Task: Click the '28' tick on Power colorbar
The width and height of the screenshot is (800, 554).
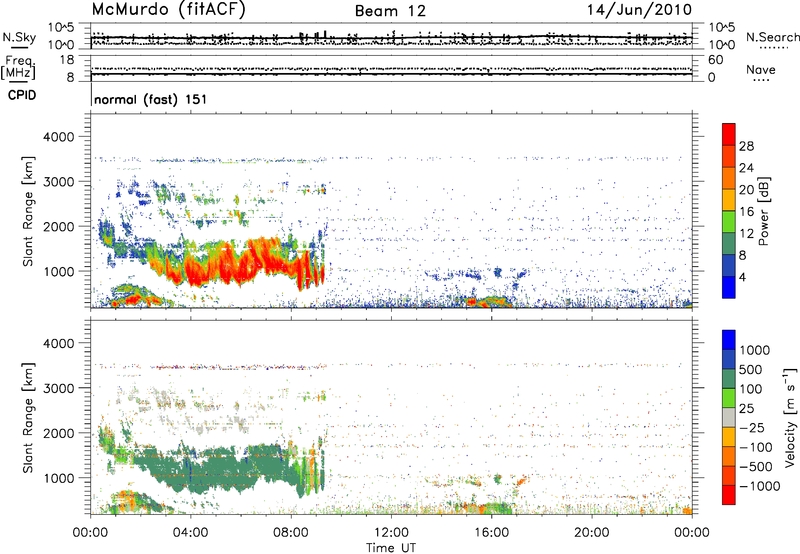Action: (746, 146)
